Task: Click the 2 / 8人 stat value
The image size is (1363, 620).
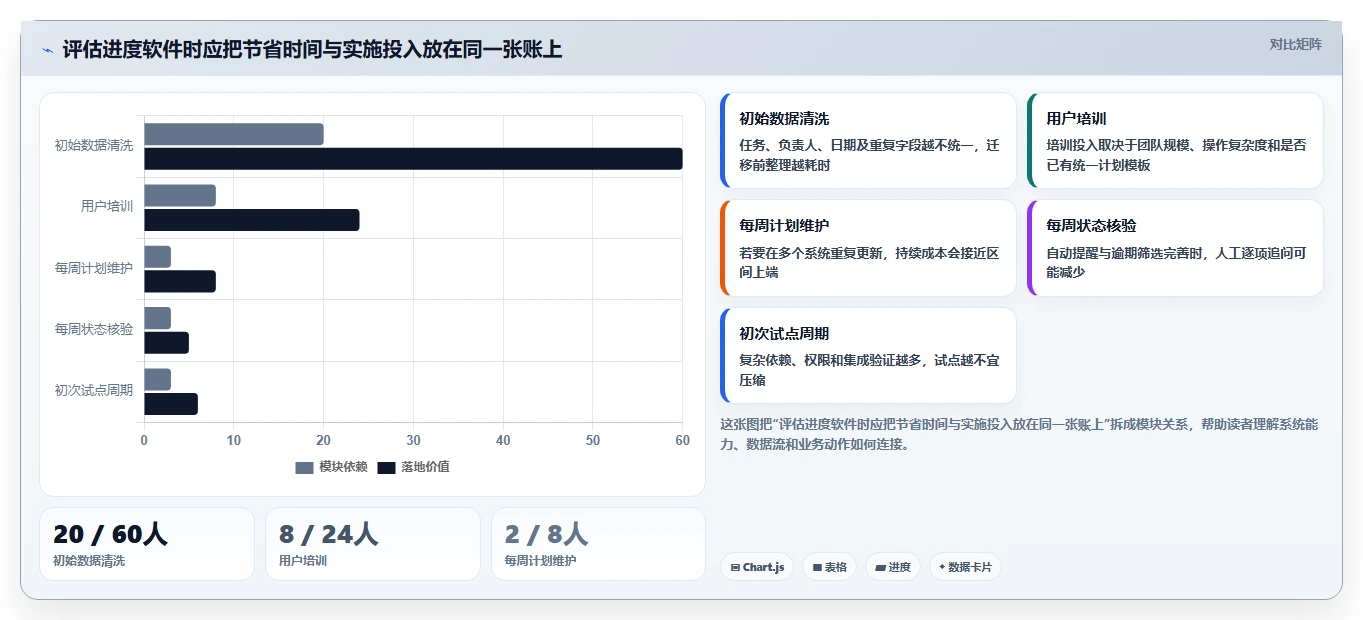Action: click(546, 535)
